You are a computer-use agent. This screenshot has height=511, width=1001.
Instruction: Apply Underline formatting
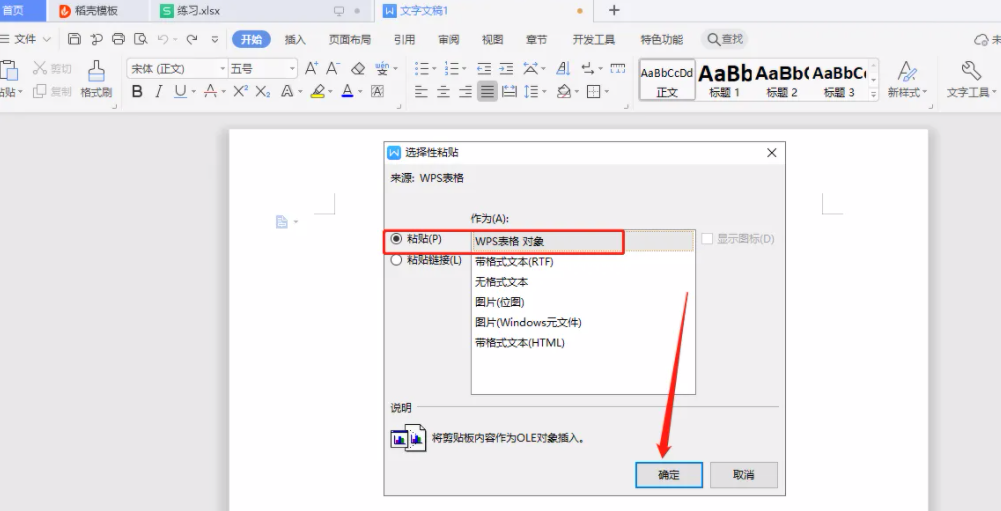[x=180, y=92]
